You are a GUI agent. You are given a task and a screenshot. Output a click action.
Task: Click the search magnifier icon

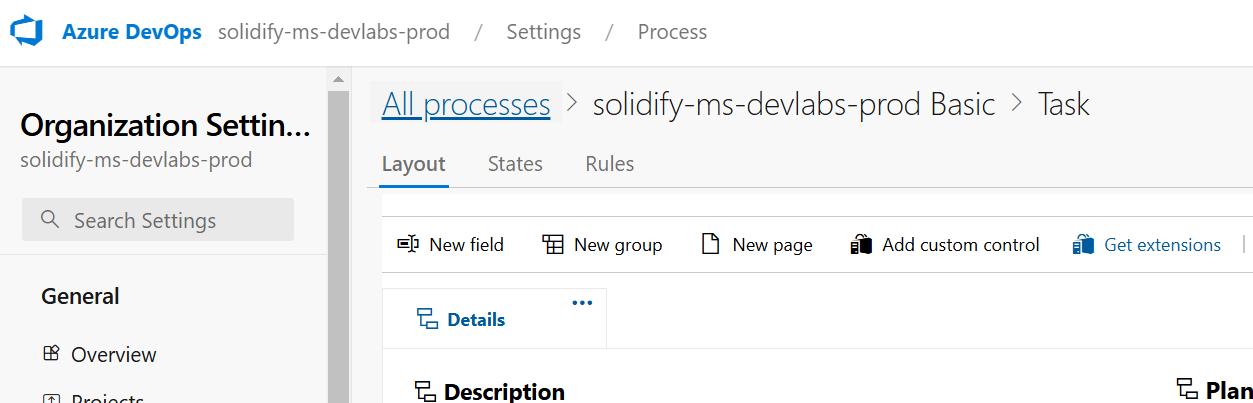50,219
